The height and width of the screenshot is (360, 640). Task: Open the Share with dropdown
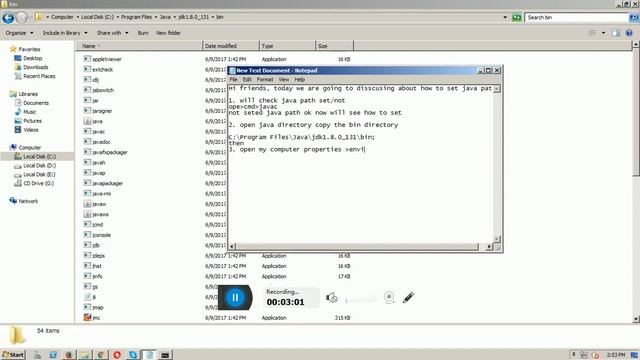(x=112, y=33)
